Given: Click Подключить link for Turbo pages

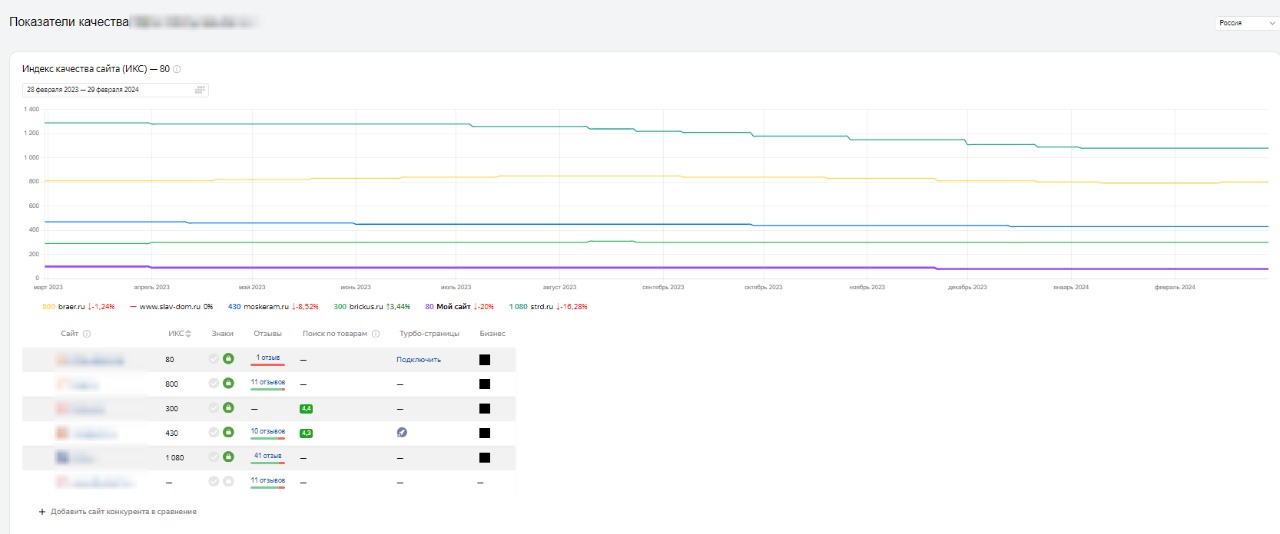Looking at the screenshot, I should [x=418, y=359].
